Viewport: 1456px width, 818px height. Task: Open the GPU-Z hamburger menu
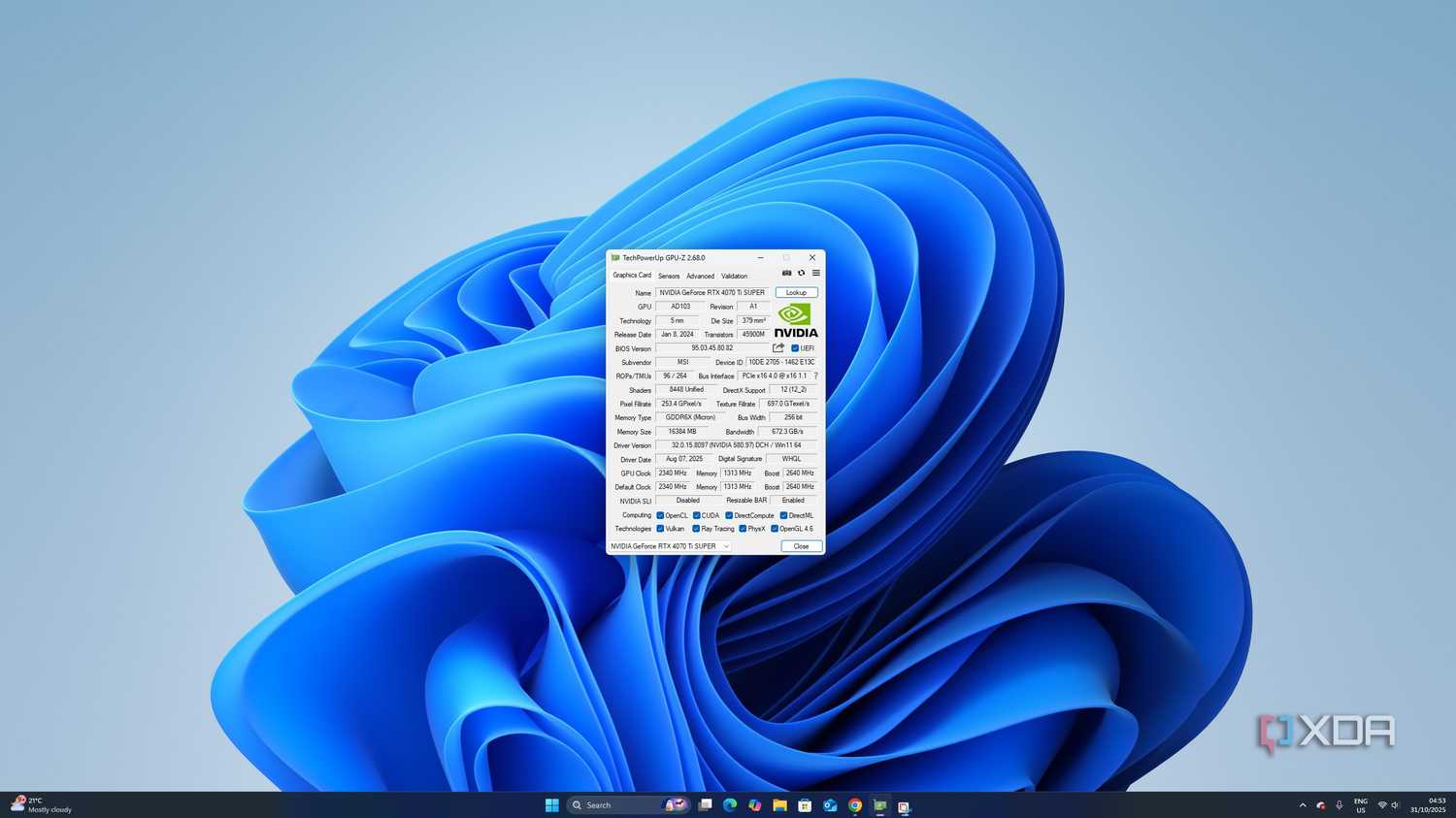815,273
